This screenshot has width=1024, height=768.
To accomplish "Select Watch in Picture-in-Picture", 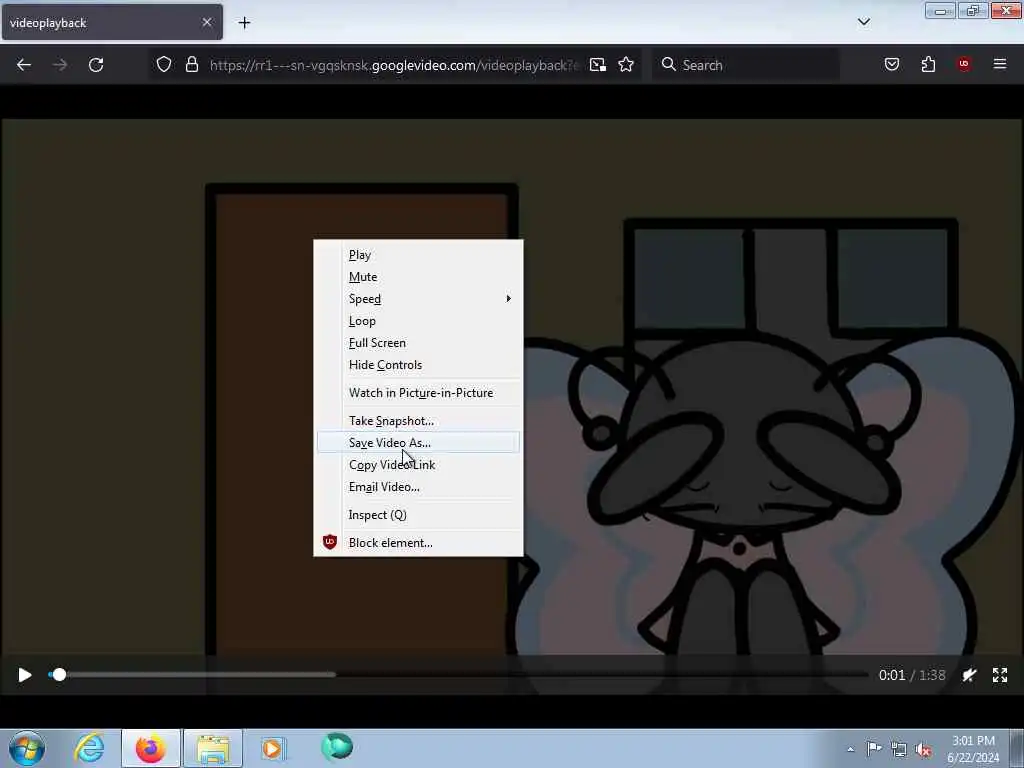I will pyautogui.click(x=418, y=393).
